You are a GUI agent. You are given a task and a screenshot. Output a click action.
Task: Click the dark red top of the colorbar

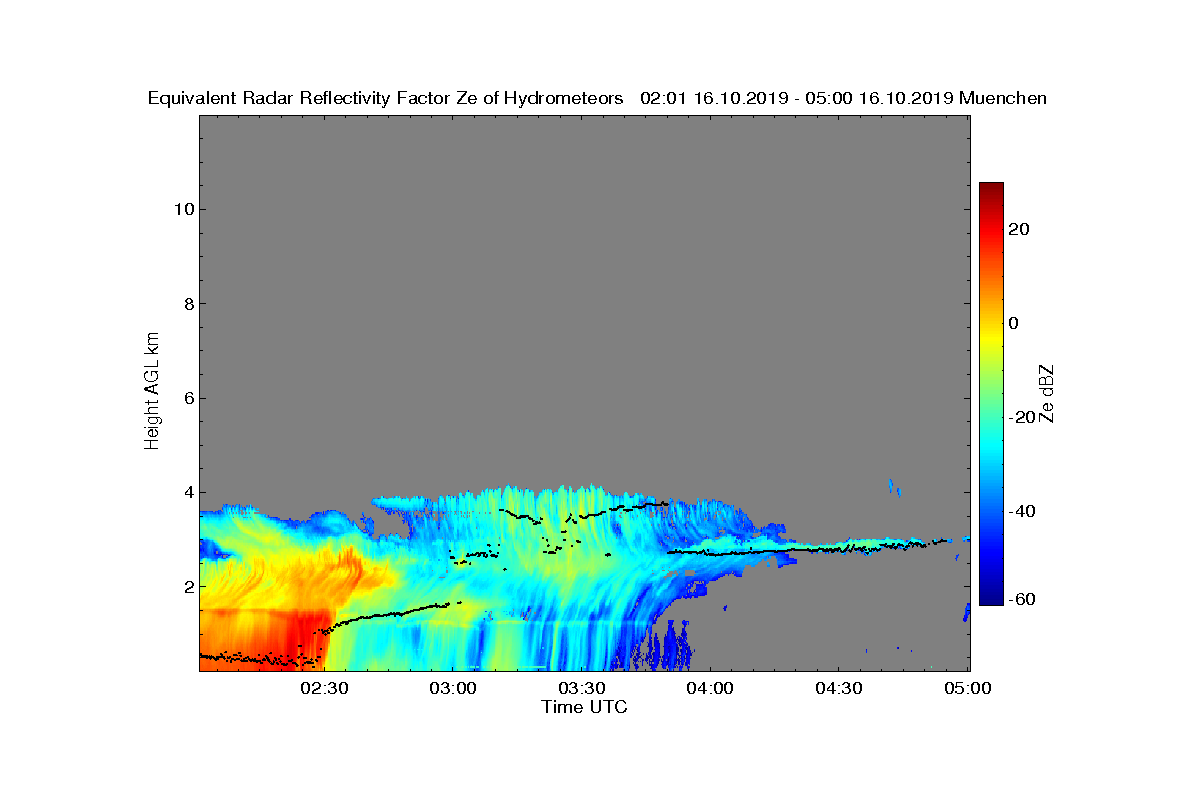click(991, 190)
